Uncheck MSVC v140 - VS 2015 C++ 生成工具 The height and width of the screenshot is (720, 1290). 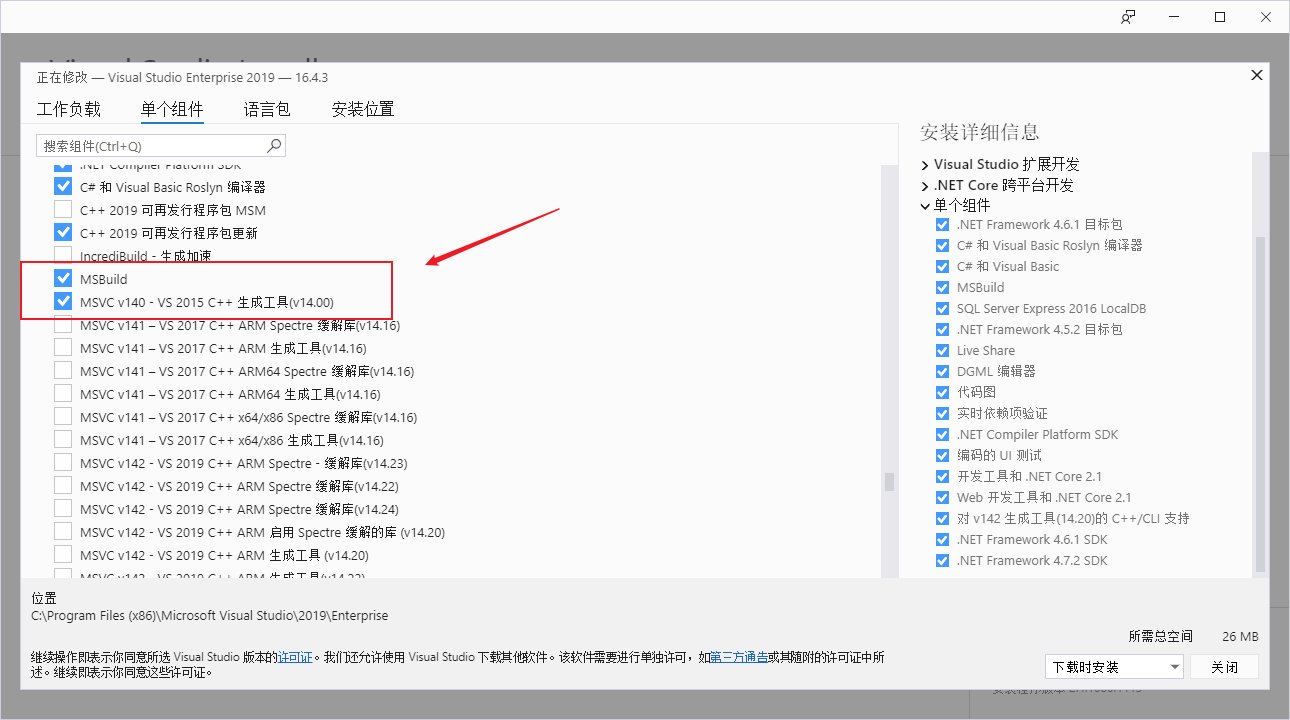click(63, 302)
